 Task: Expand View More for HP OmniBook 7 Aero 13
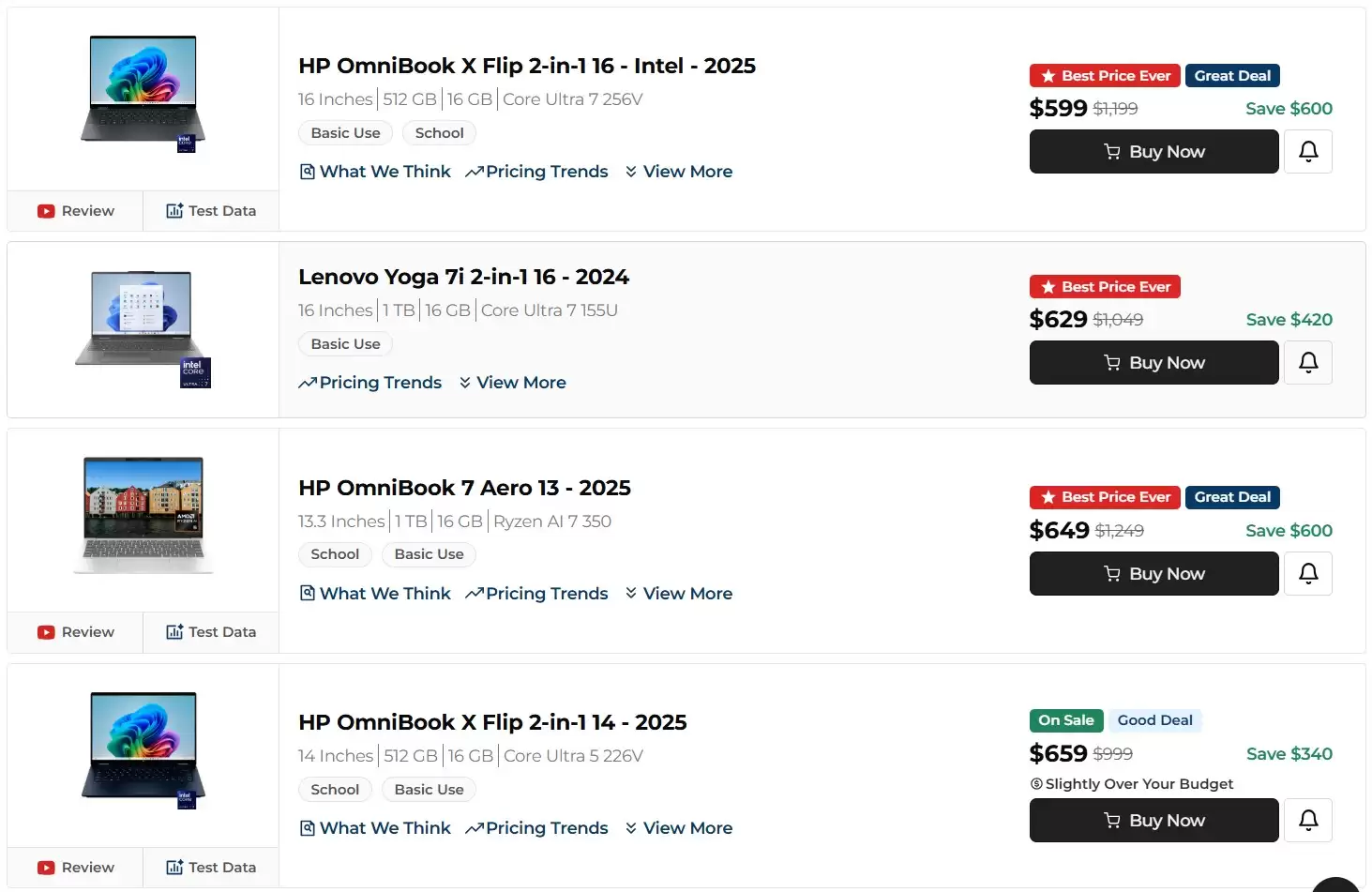pyautogui.click(x=678, y=594)
